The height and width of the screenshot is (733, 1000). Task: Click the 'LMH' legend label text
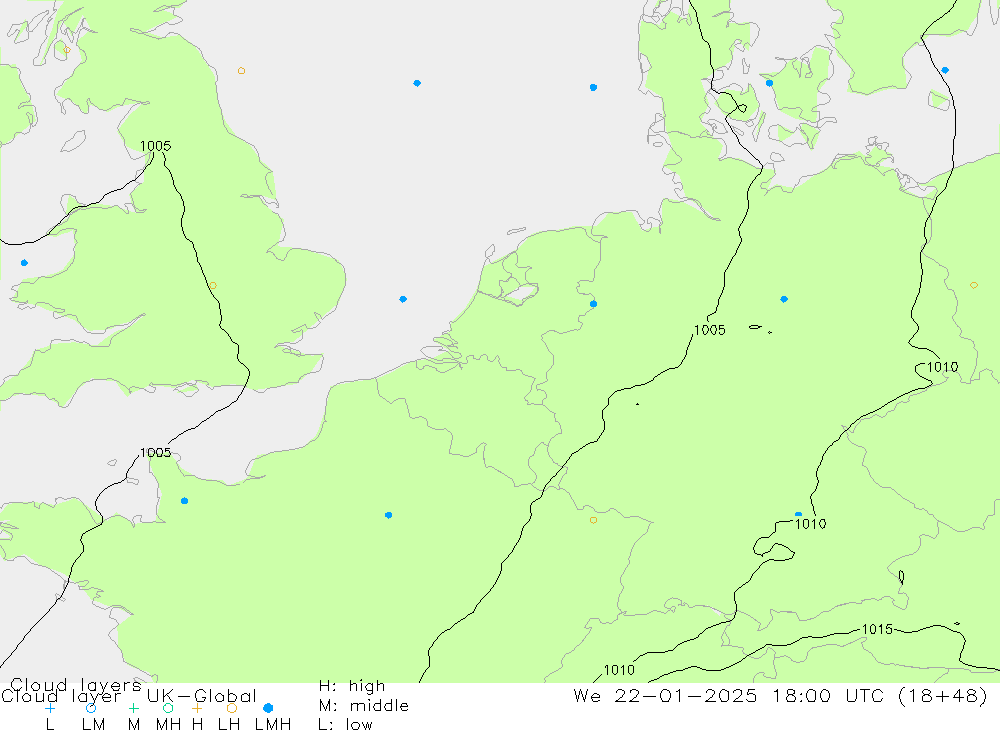pos(273,725)
